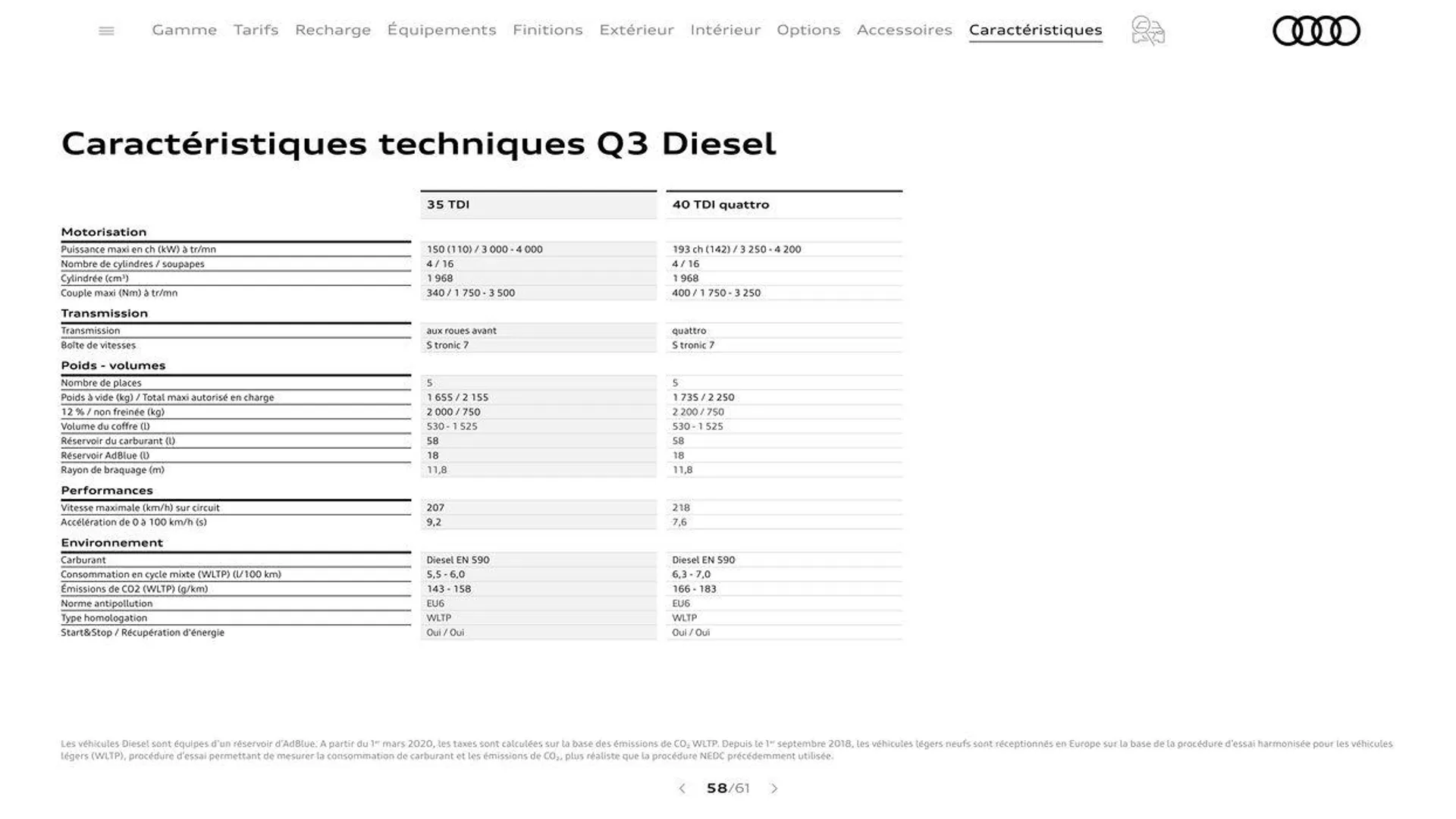Image resolution: width=1456 pixels, height=819 pixels.
Task: Click the 'Cylindrée (cm³)' row label
Action: point(95,278)
